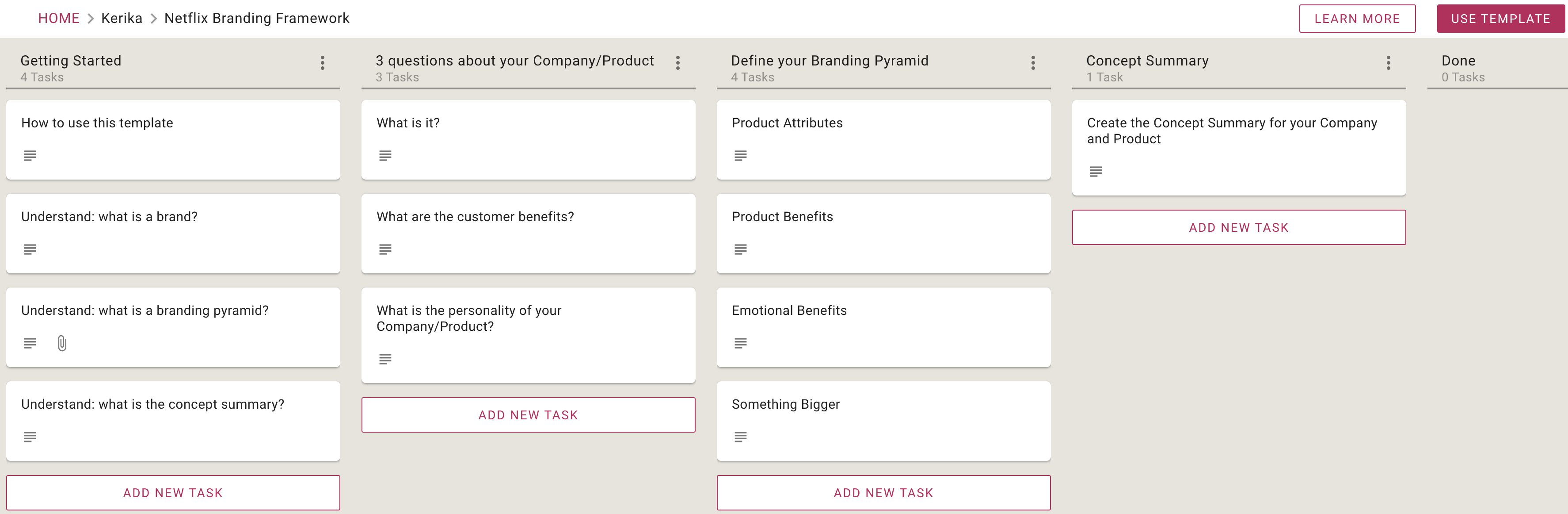Go to the HOME breadcrumb link

pyautogui.click(x=59, y=18)
